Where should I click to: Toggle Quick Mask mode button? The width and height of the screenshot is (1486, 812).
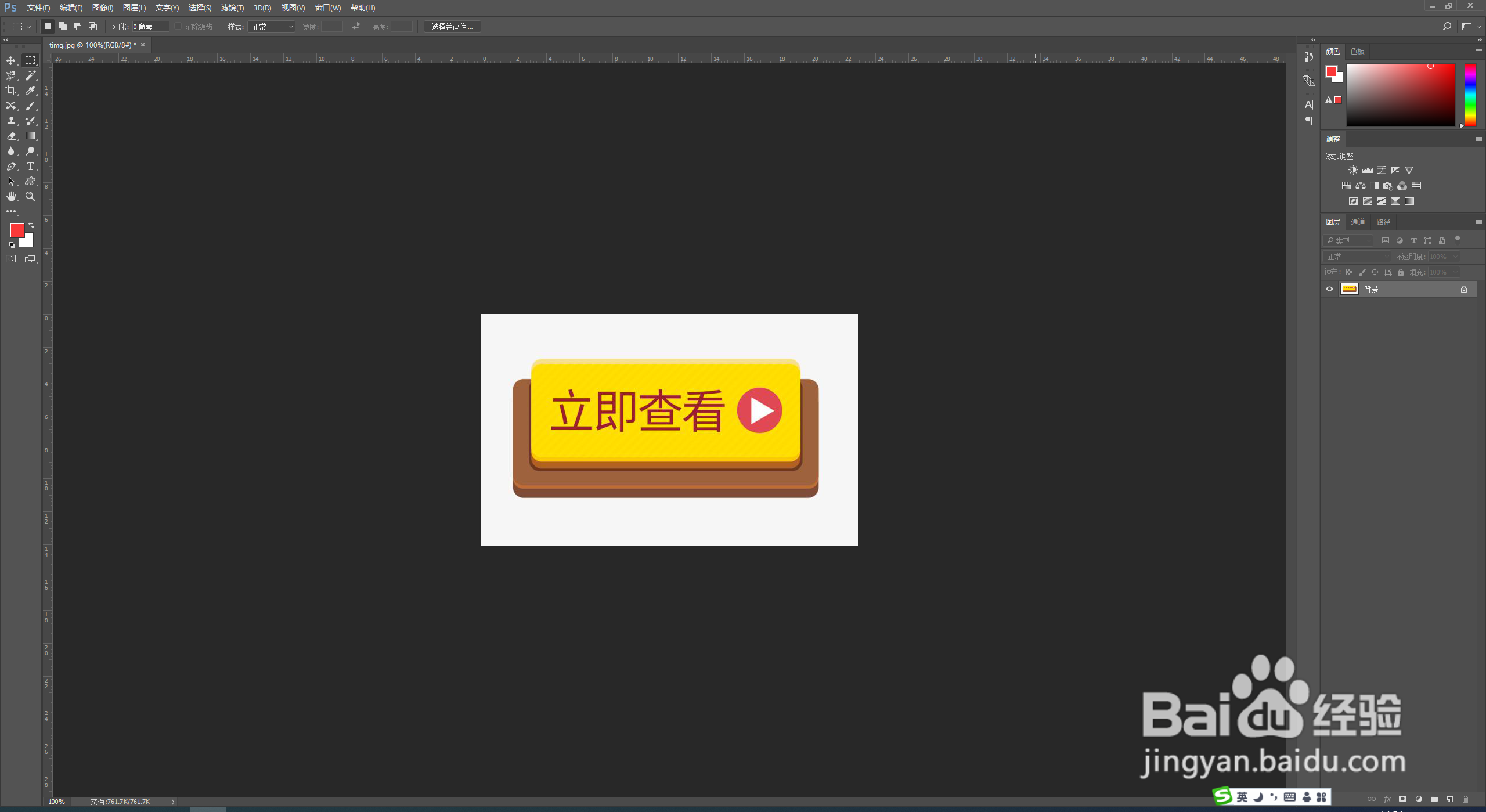pyautogui.click(x=10, y=259)
